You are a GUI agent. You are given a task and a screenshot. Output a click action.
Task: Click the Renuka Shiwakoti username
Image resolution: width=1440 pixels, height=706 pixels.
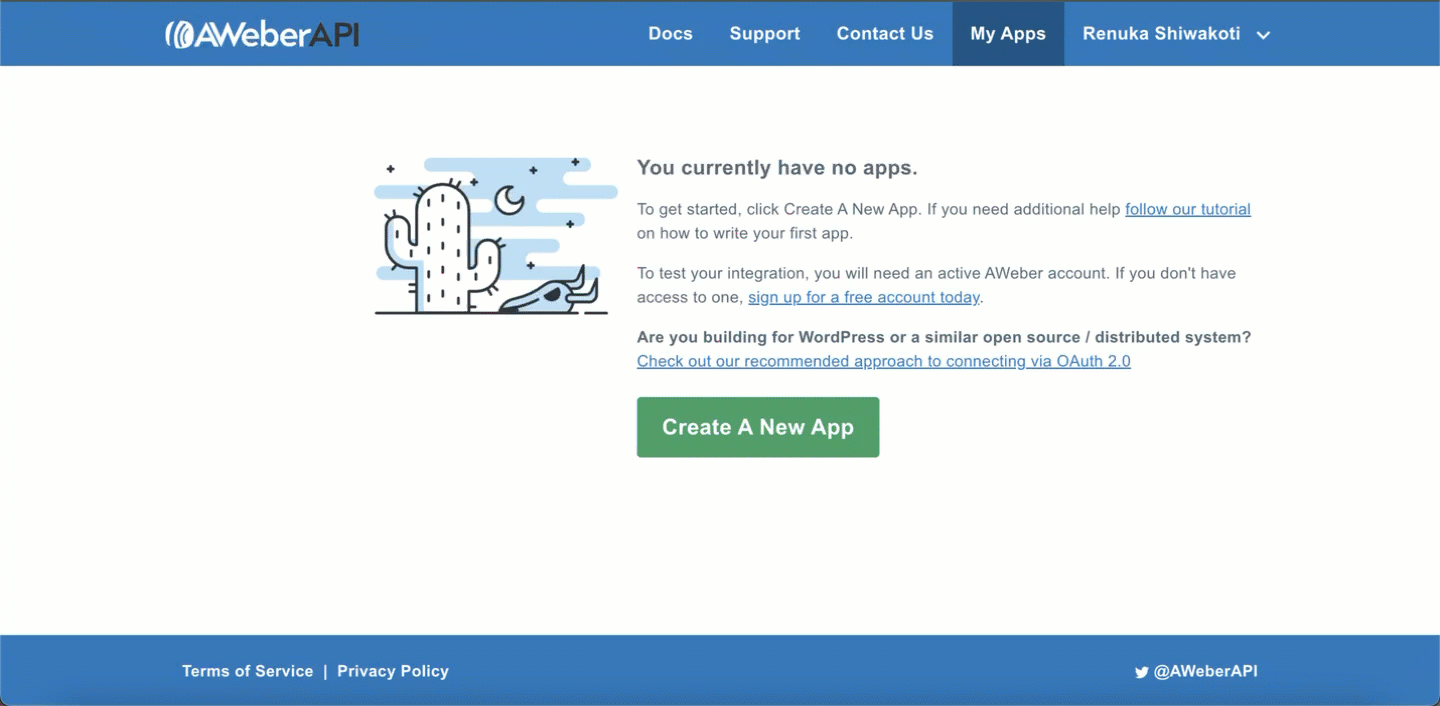click(x=1161, y=33)
